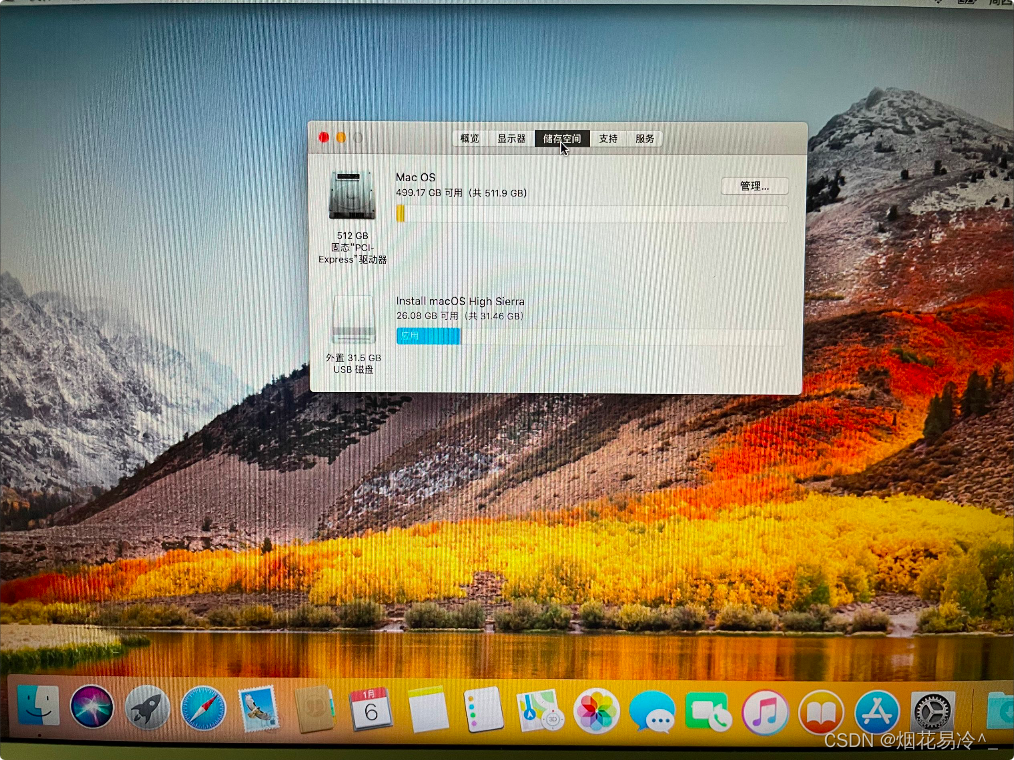
Task: Click the USB disk blue usage bar
Action: click(x=428, y=336)
